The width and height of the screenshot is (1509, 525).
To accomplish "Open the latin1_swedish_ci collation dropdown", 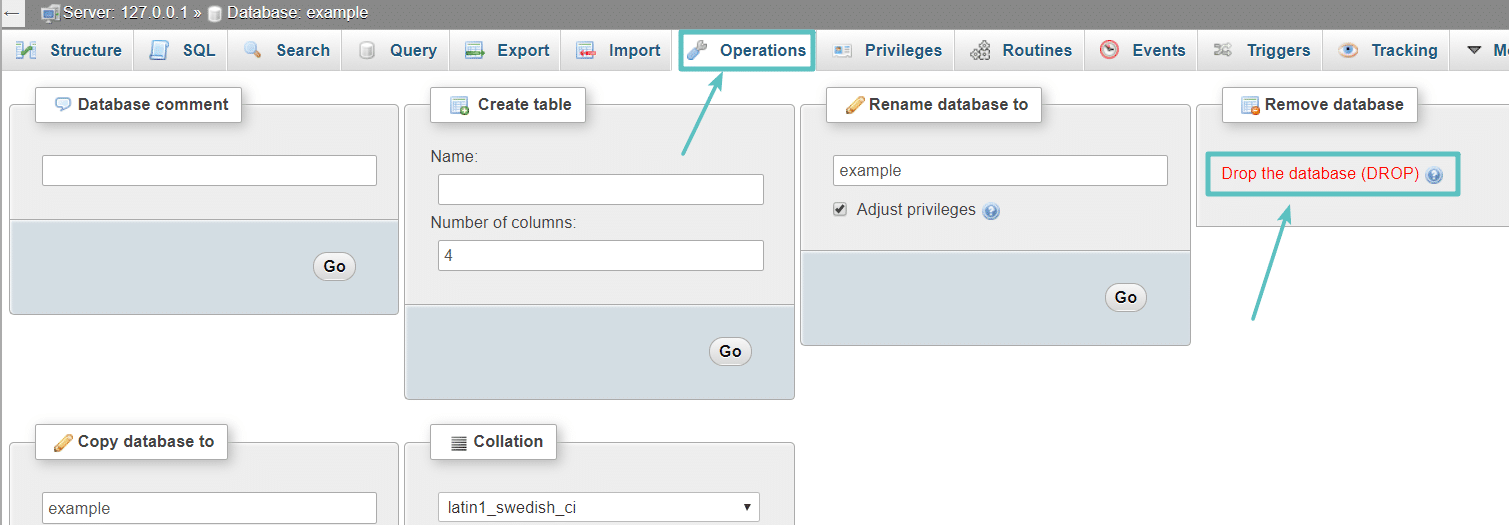I will [x=598, y=507].
